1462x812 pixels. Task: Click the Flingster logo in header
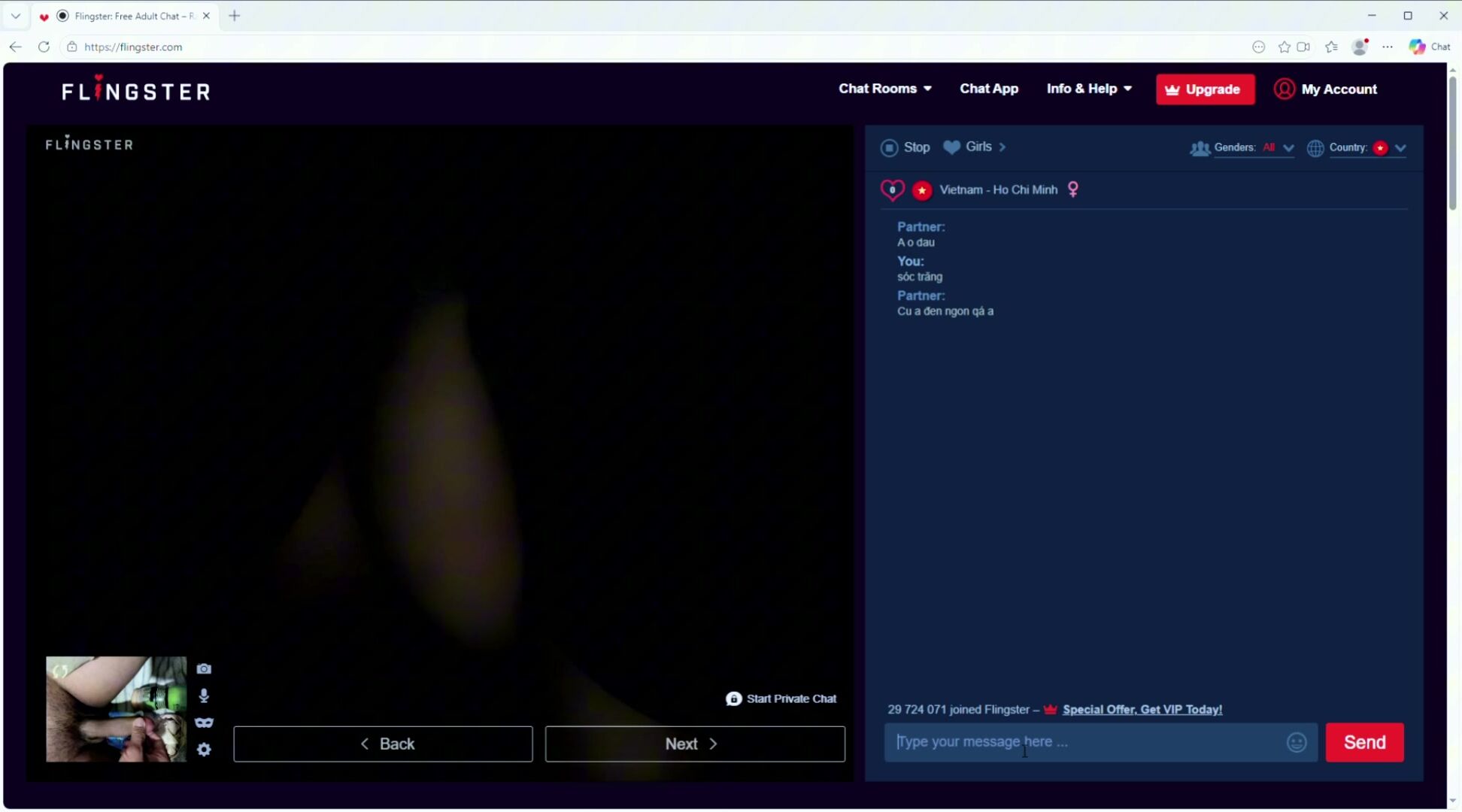[136, 90]
